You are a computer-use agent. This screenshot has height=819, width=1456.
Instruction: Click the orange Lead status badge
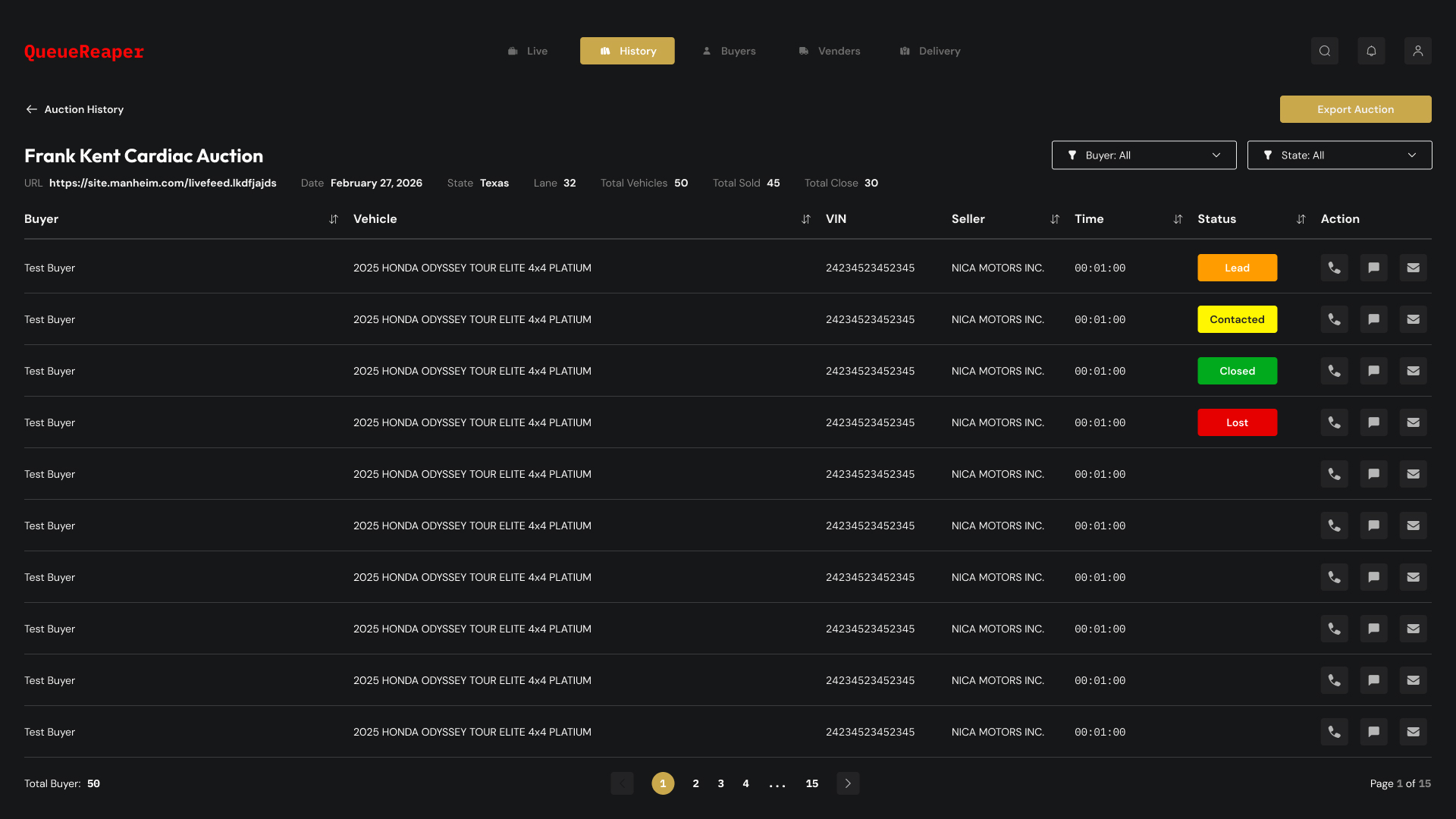1237,268
